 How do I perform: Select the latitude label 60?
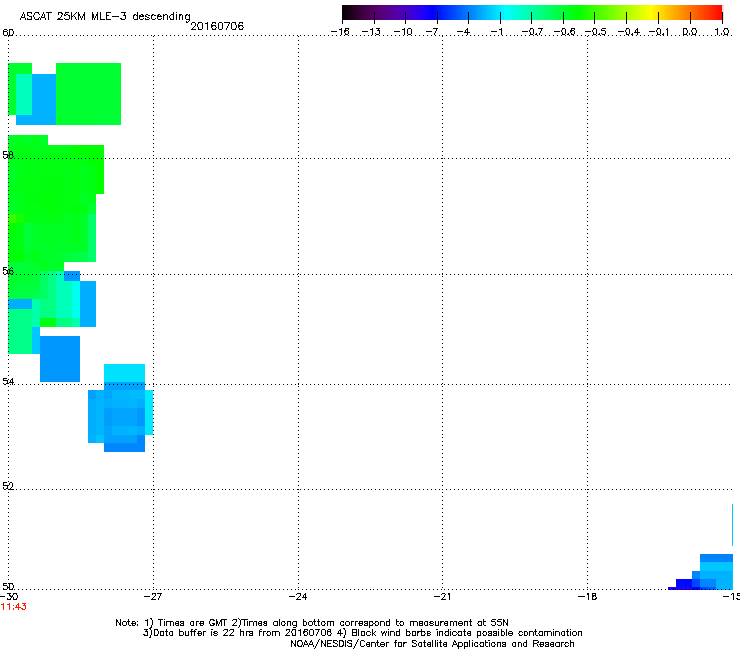point(8,33)
